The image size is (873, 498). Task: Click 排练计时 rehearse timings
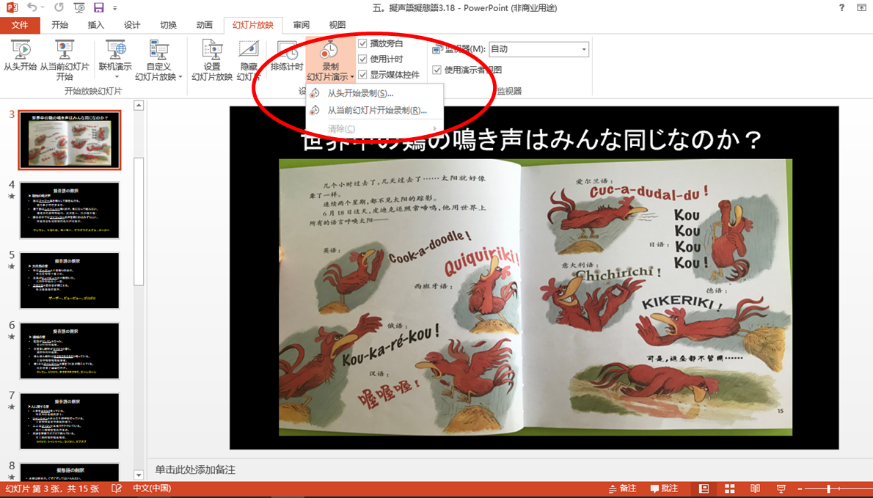click(287, 56)
